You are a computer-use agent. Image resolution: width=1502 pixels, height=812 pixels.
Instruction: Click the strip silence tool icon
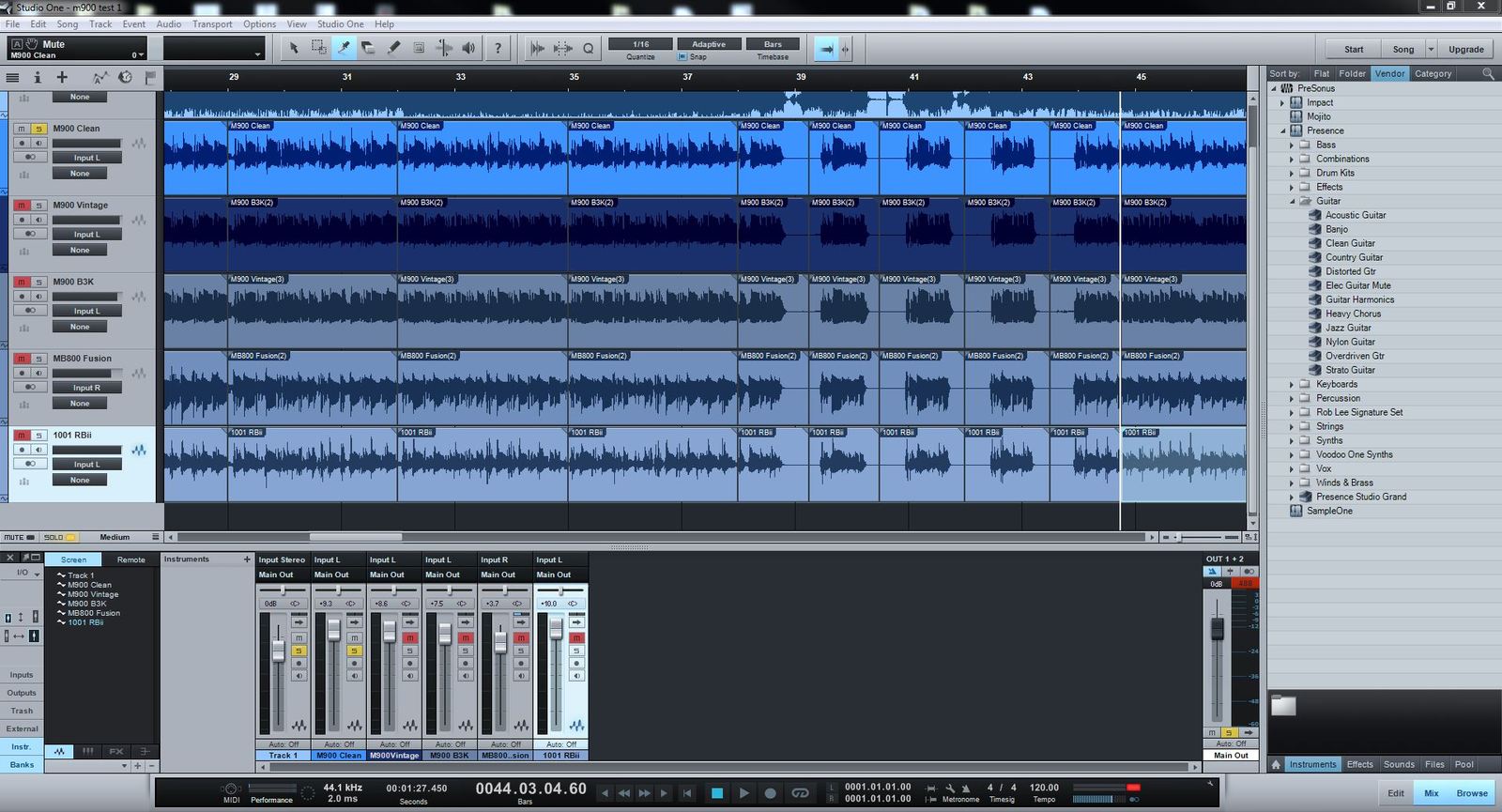coord(562,48)
